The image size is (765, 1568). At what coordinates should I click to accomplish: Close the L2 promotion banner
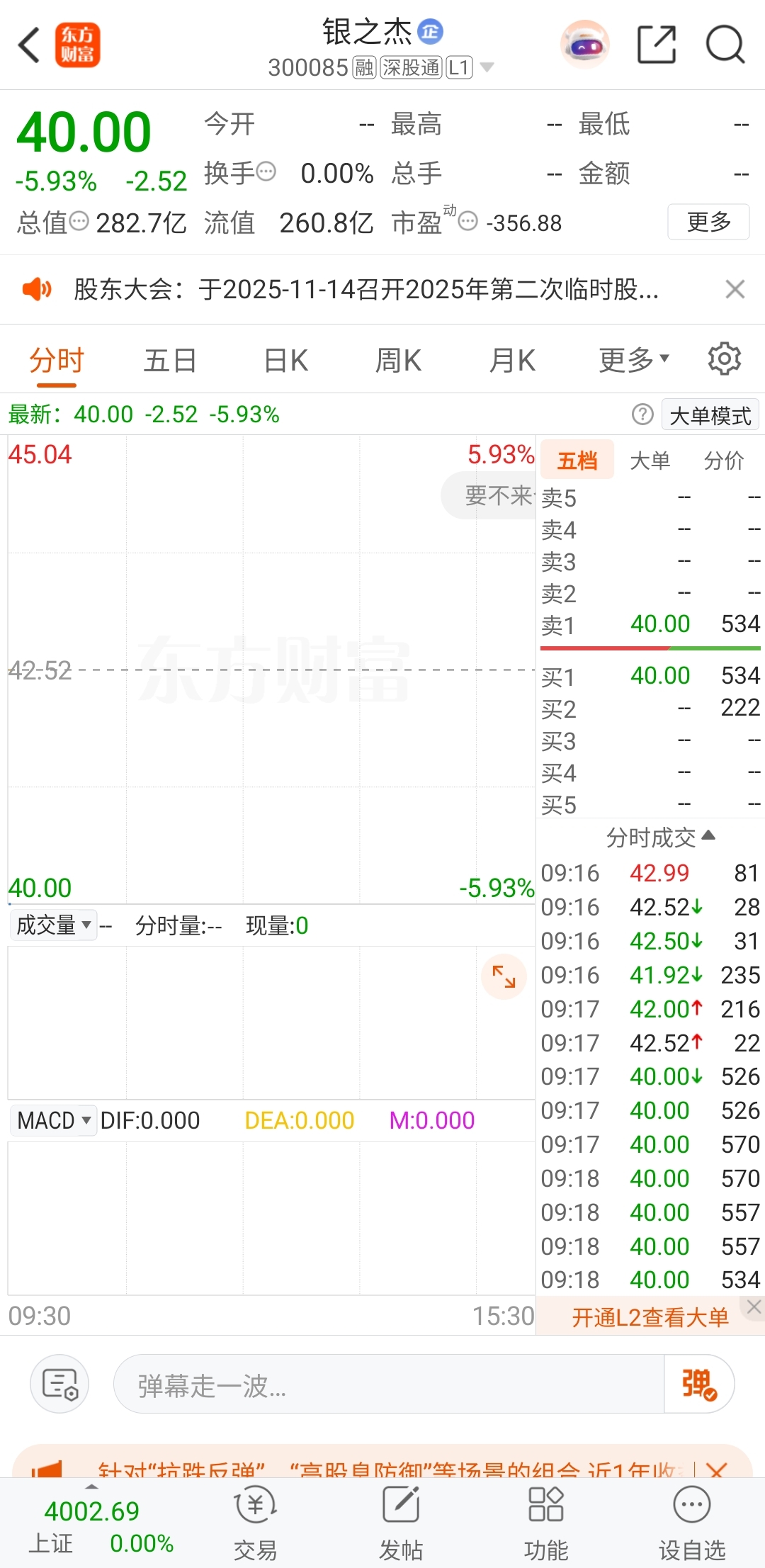tap(754, 1307)
